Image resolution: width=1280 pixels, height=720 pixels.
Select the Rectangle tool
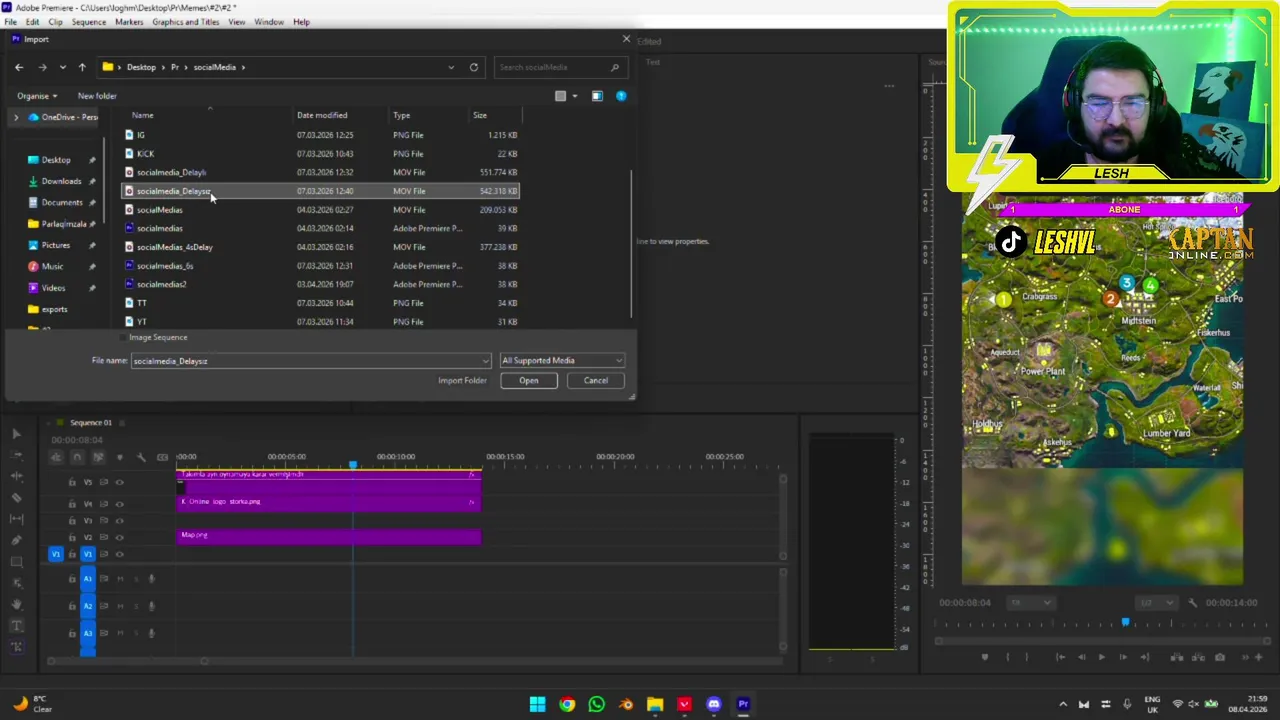16,562
